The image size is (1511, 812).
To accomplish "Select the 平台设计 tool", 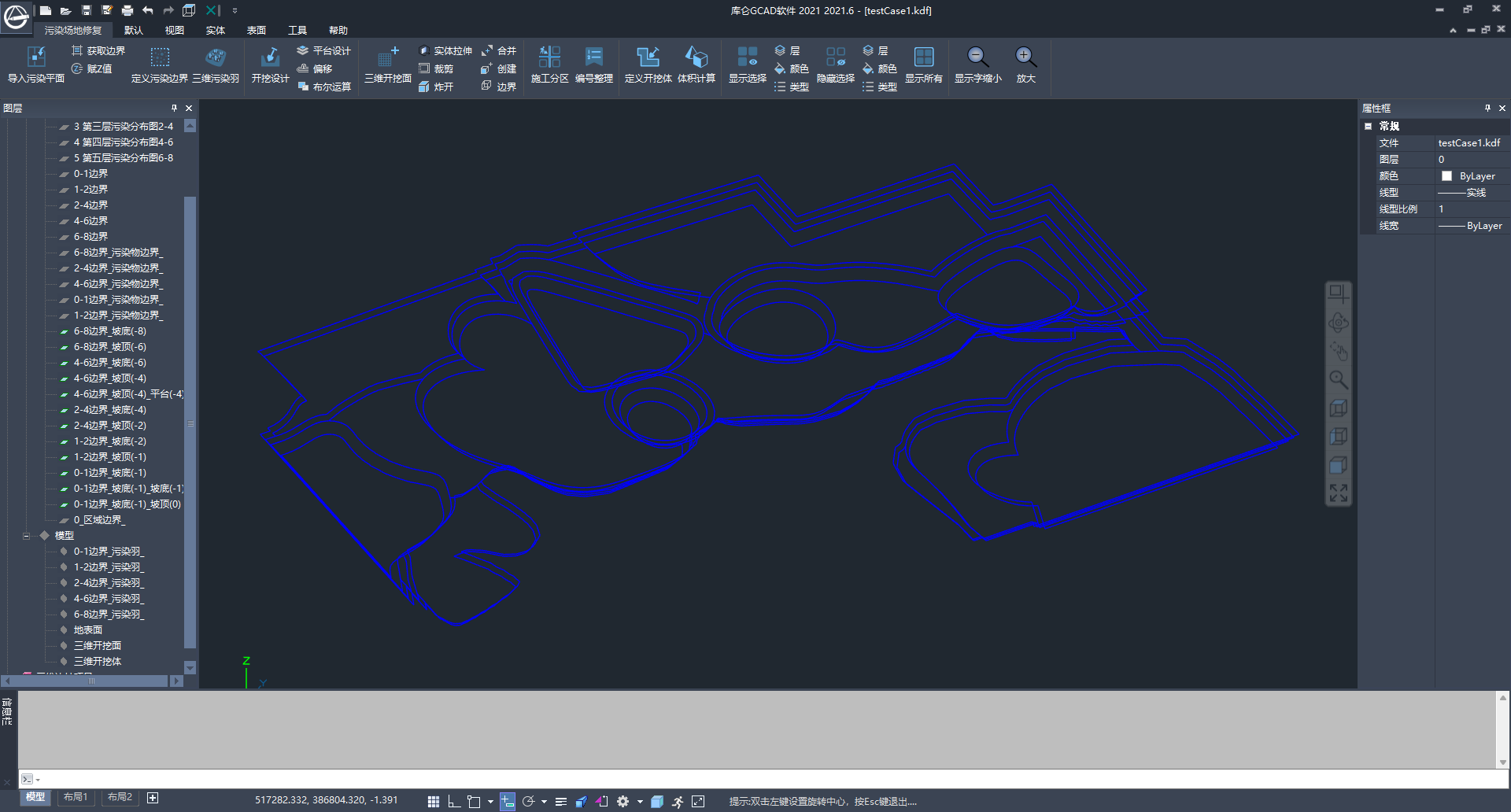I will point(323,50).
